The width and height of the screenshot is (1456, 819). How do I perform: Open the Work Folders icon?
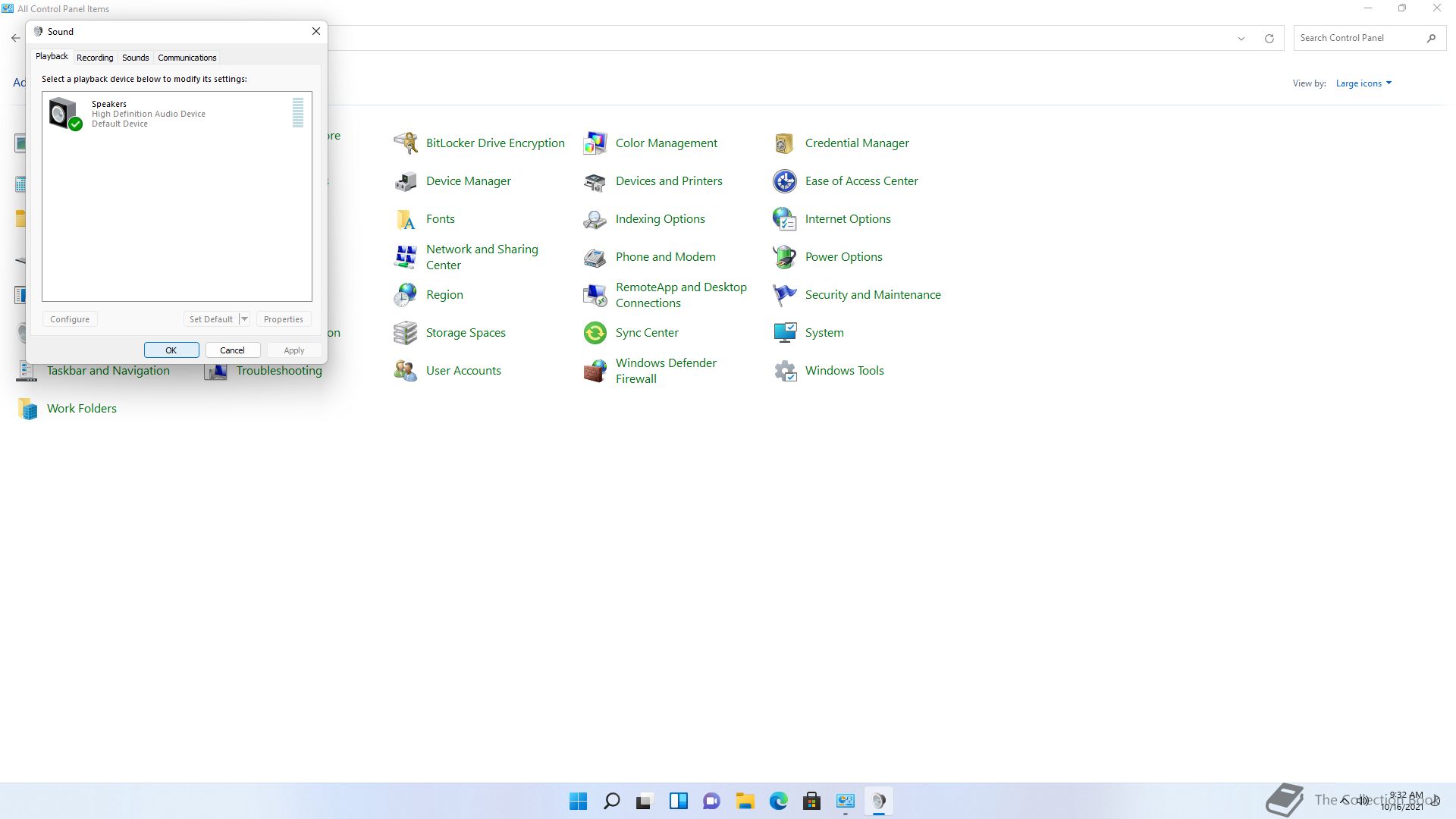[27, 408]
